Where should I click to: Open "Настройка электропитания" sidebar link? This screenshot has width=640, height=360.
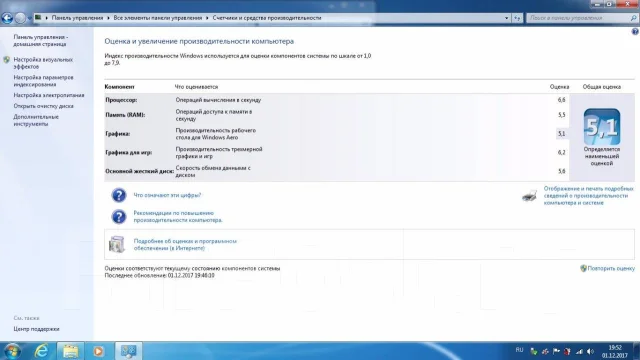point(49,95)
